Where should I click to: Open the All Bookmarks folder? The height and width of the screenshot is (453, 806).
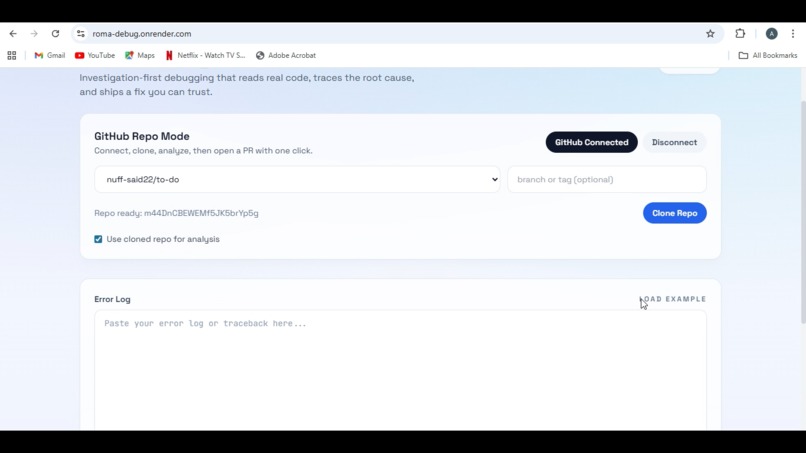click(x=768, y=56)
